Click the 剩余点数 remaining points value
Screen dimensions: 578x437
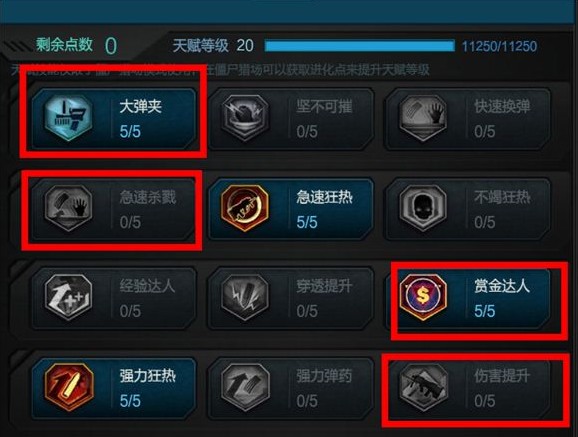[x=111, y=46]
